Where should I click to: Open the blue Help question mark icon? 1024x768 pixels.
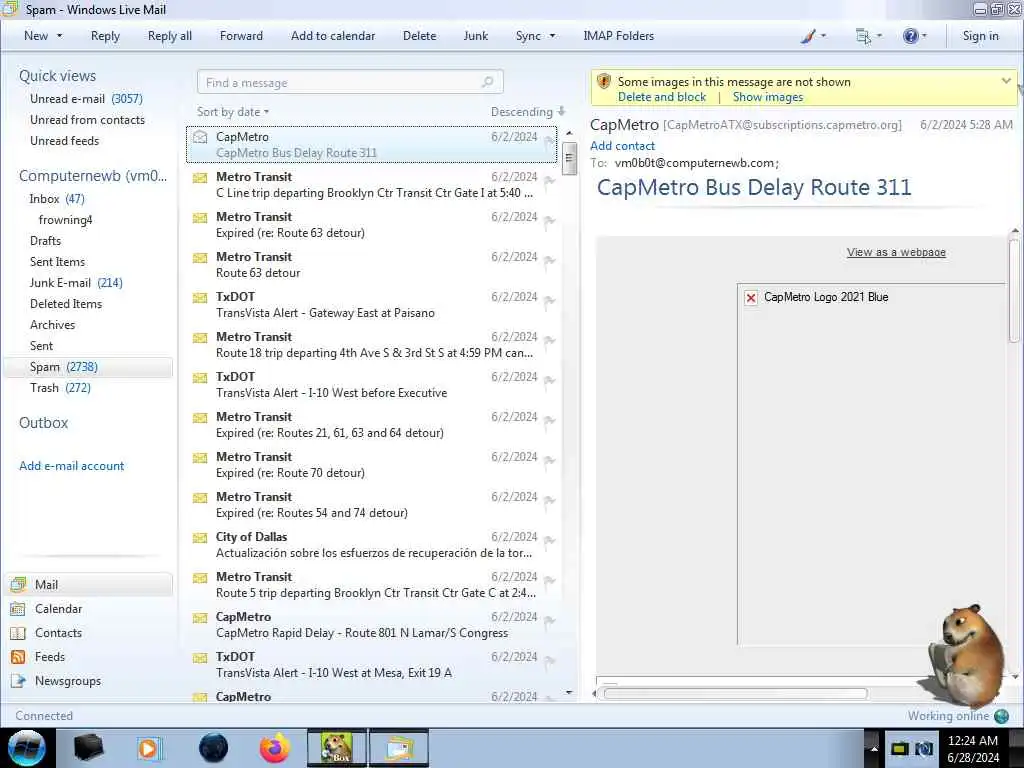[910, 36]
